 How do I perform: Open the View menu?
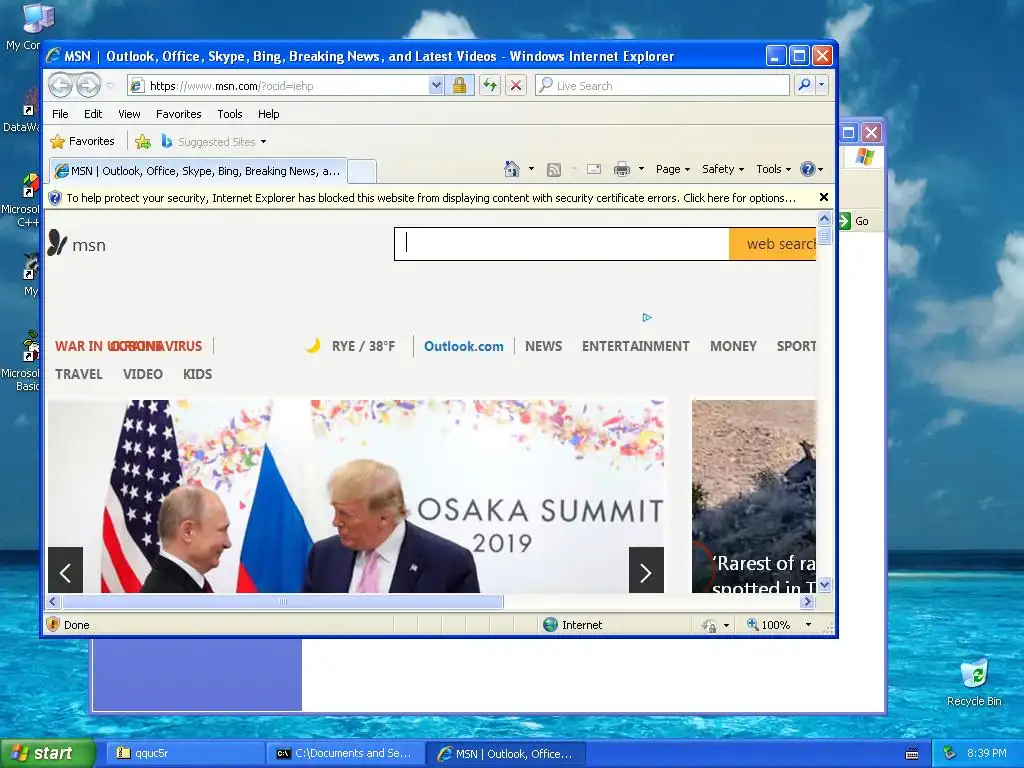tap(129, 114)
